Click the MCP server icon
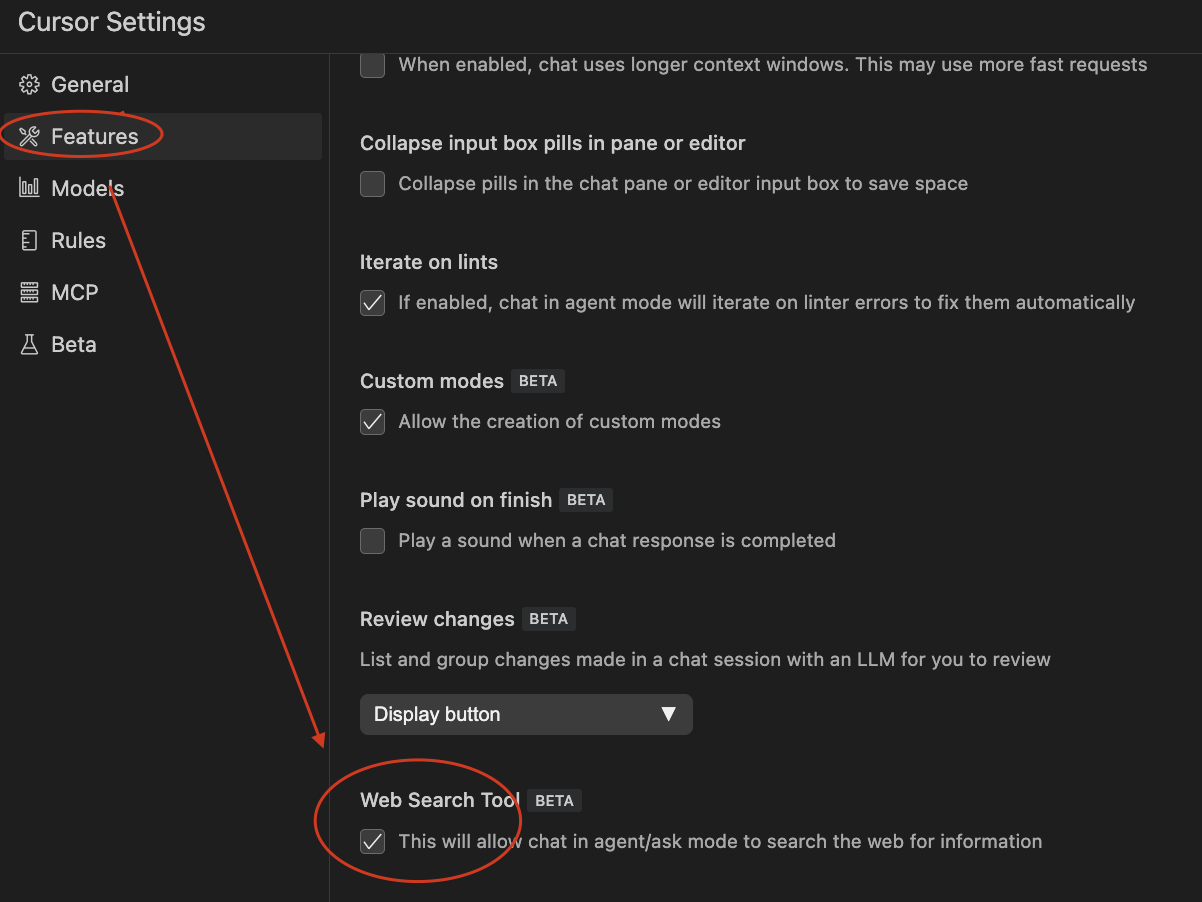Screen dimensions: 1202x902 30,292
